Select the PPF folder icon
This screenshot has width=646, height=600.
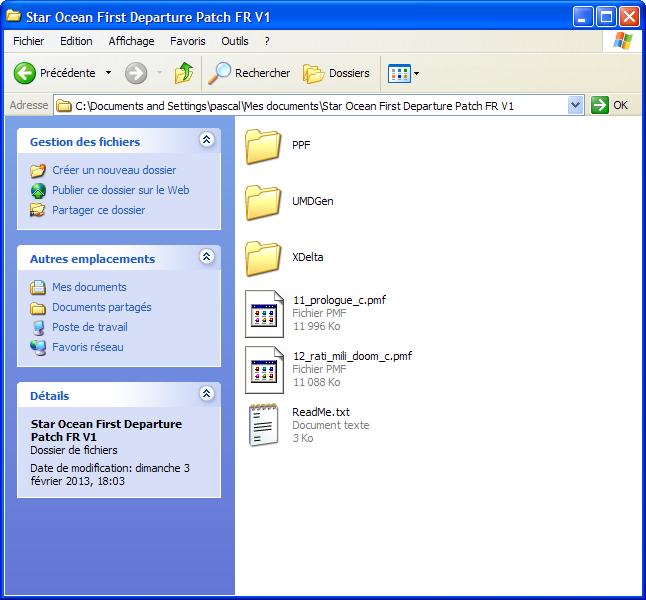263,146
